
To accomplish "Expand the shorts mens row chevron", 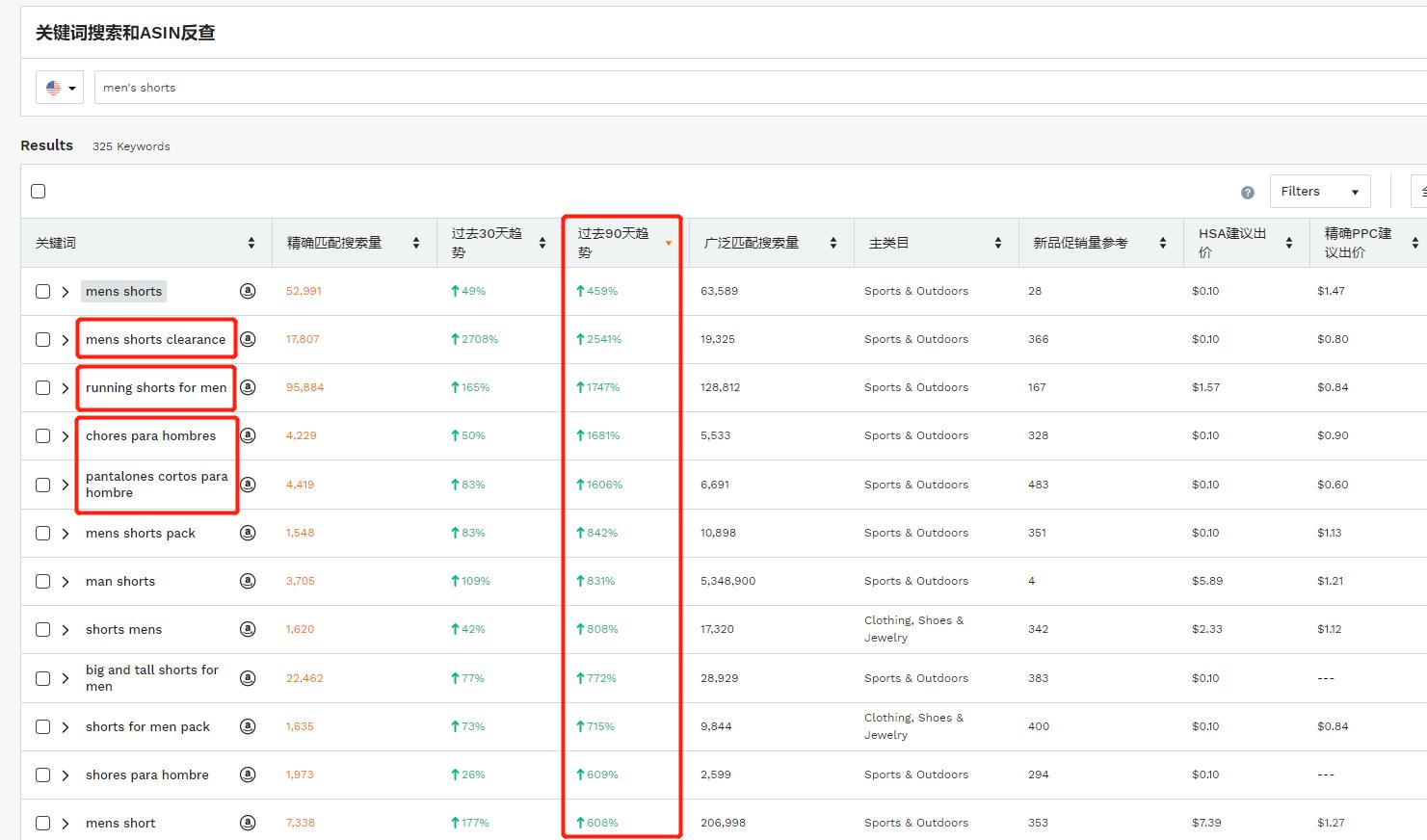I will click(x=66, y=630).
